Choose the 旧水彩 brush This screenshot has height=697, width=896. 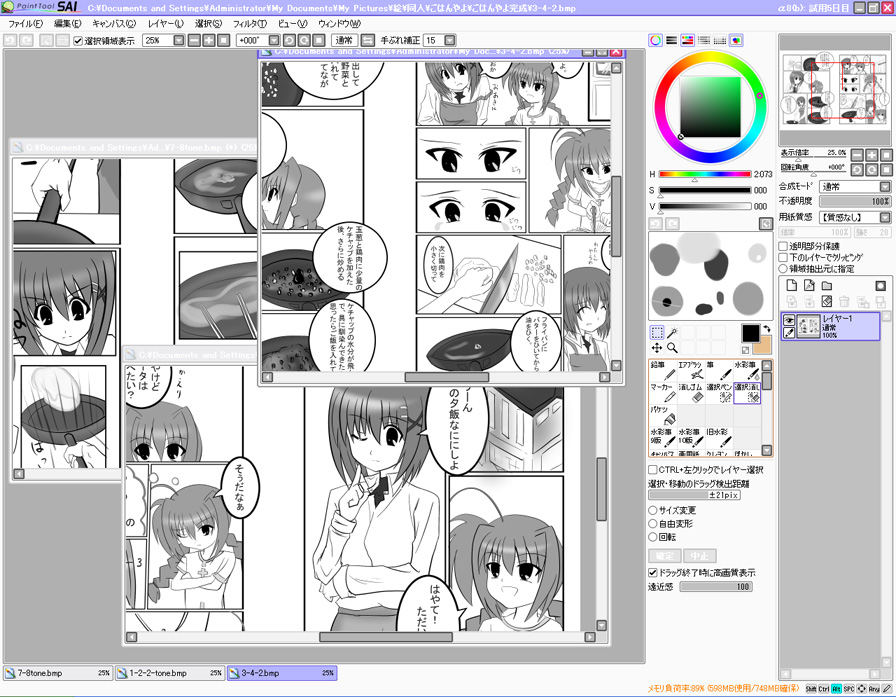[x=718, y=438]
